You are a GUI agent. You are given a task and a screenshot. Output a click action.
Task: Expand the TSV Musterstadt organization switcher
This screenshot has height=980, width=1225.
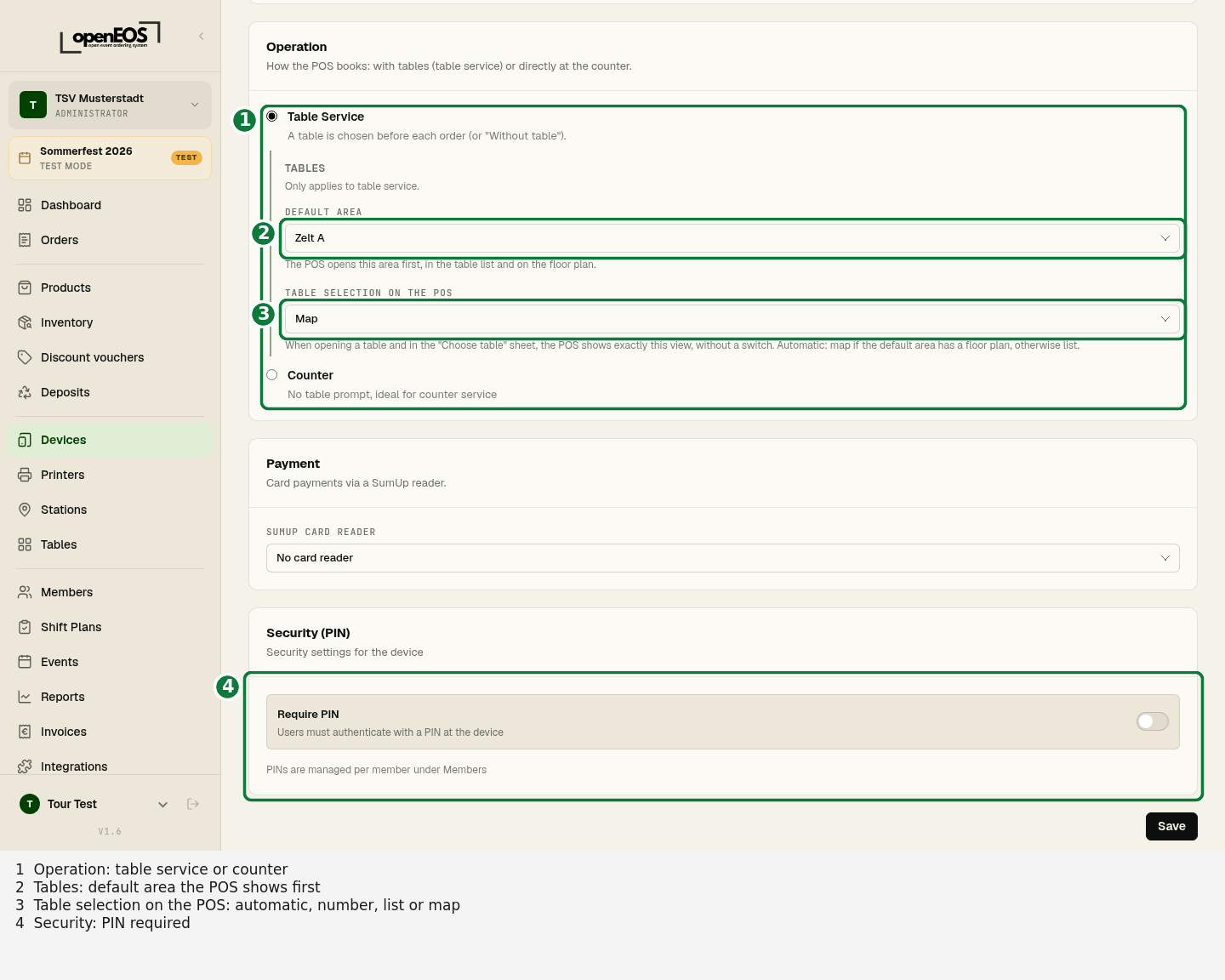coord(111,105)
